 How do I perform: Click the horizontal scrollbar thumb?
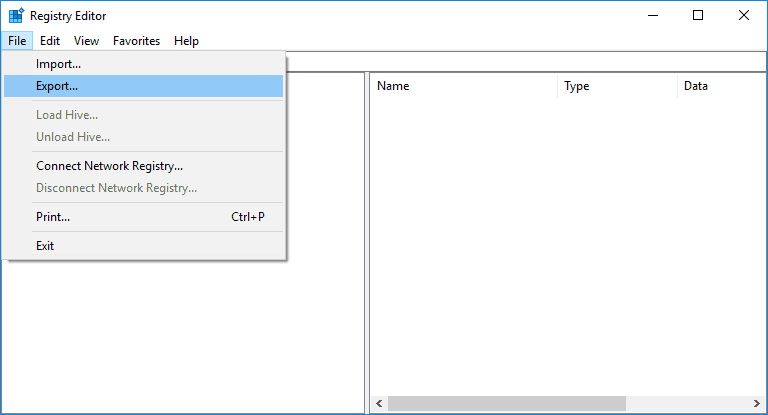click(x=507, y=404)
